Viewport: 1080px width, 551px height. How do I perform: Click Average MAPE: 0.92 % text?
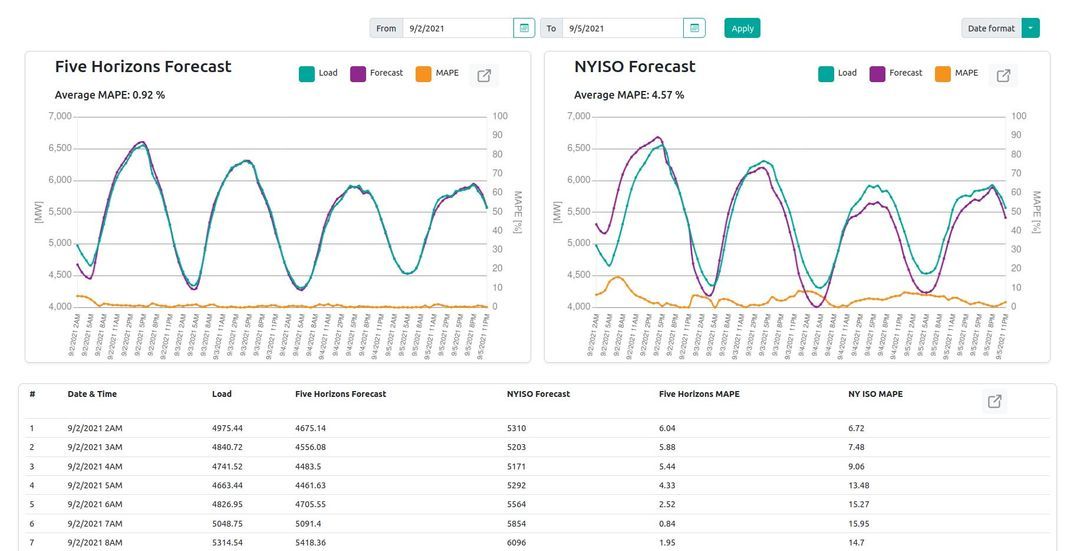110,95
